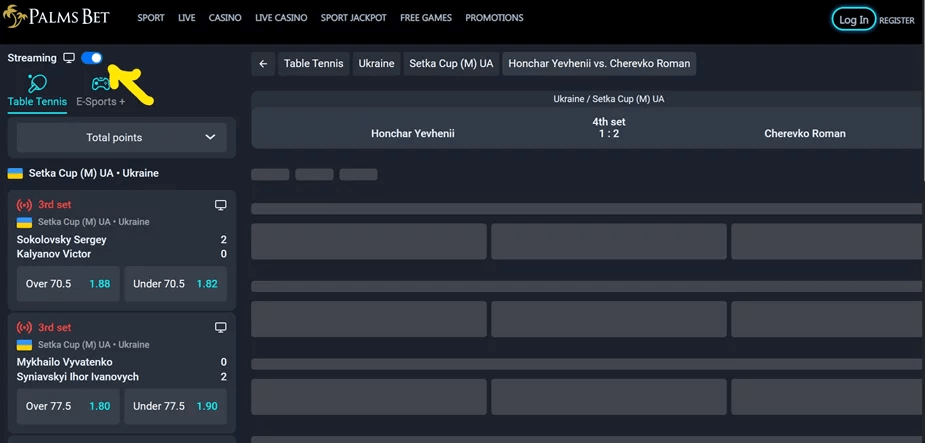Select the Table Tennis sport icon
Viewport: 925px width, 443px height.
[37, 85]
